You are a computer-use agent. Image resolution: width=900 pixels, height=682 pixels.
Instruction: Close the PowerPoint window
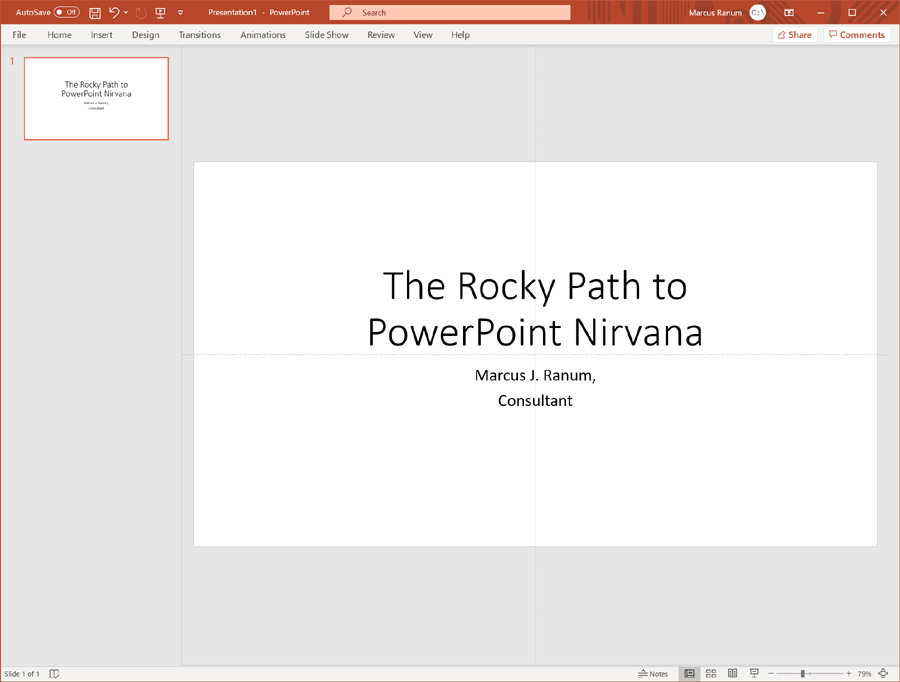pos(883,13)
